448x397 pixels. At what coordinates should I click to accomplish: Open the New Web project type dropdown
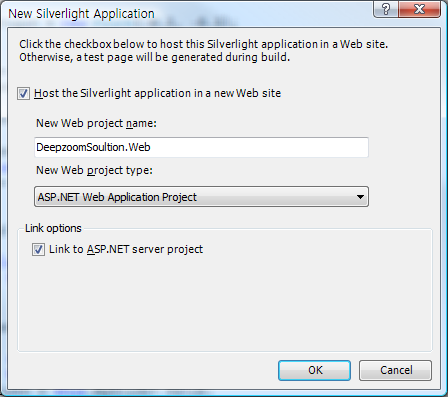[x=201, y=197]
